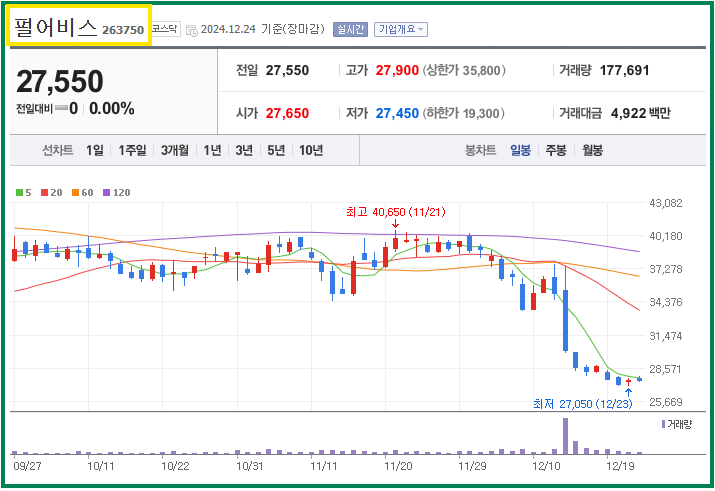Click the 거래대금 4,922 백만 value
This screenshot has width=715, height=491.
click(x=641, y=113)
